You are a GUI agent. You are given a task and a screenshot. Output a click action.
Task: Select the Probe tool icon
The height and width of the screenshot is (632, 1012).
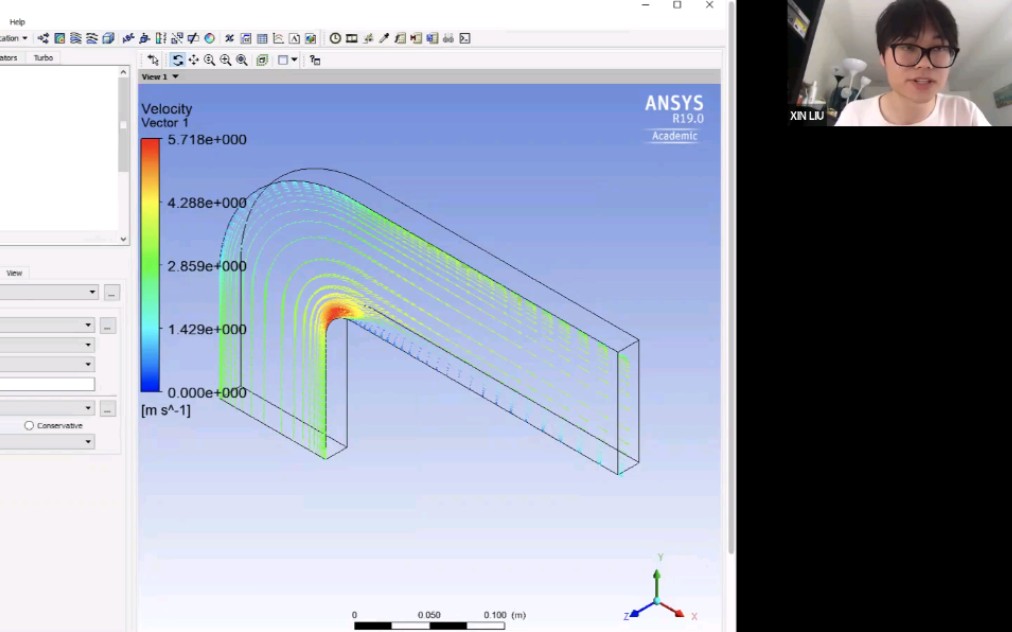coord(385,38)
